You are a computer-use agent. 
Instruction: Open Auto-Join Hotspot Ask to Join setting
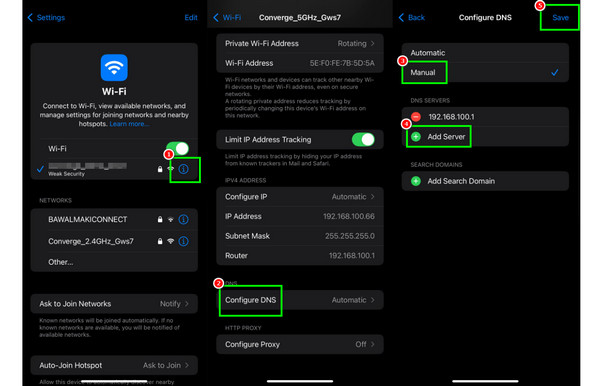pos(114,365)
